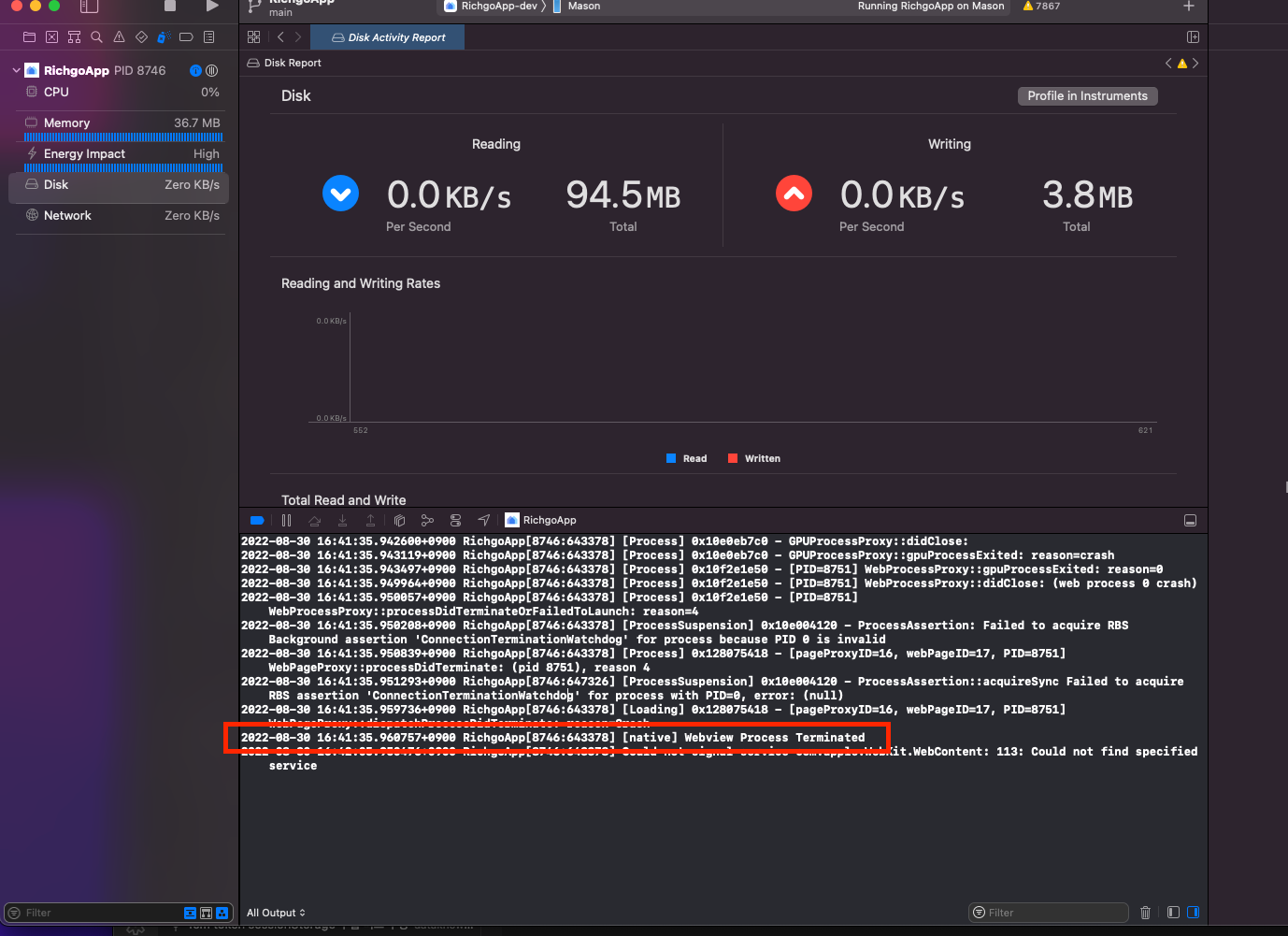The height and width of the screenshot is (936, 1288).
Task: Click the RichgoApp-dev scheme selector
Action: [491, 6]
